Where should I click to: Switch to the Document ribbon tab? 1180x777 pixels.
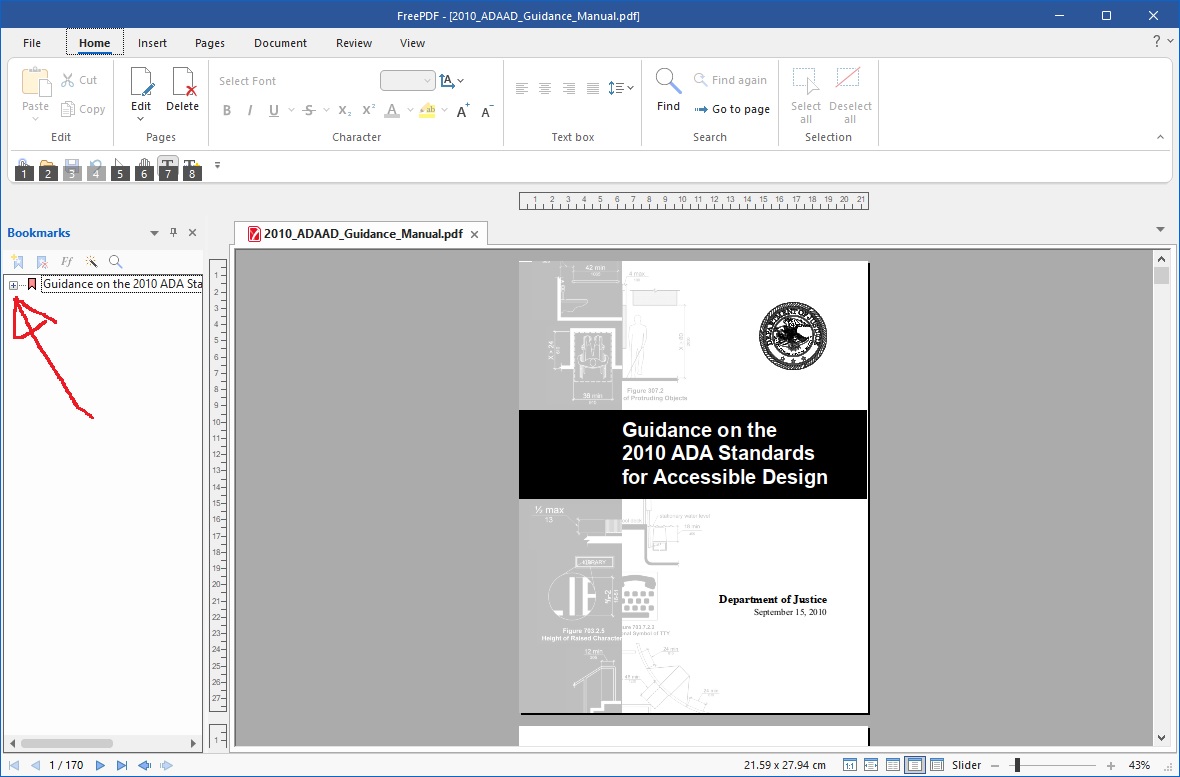tap(281, 43)
